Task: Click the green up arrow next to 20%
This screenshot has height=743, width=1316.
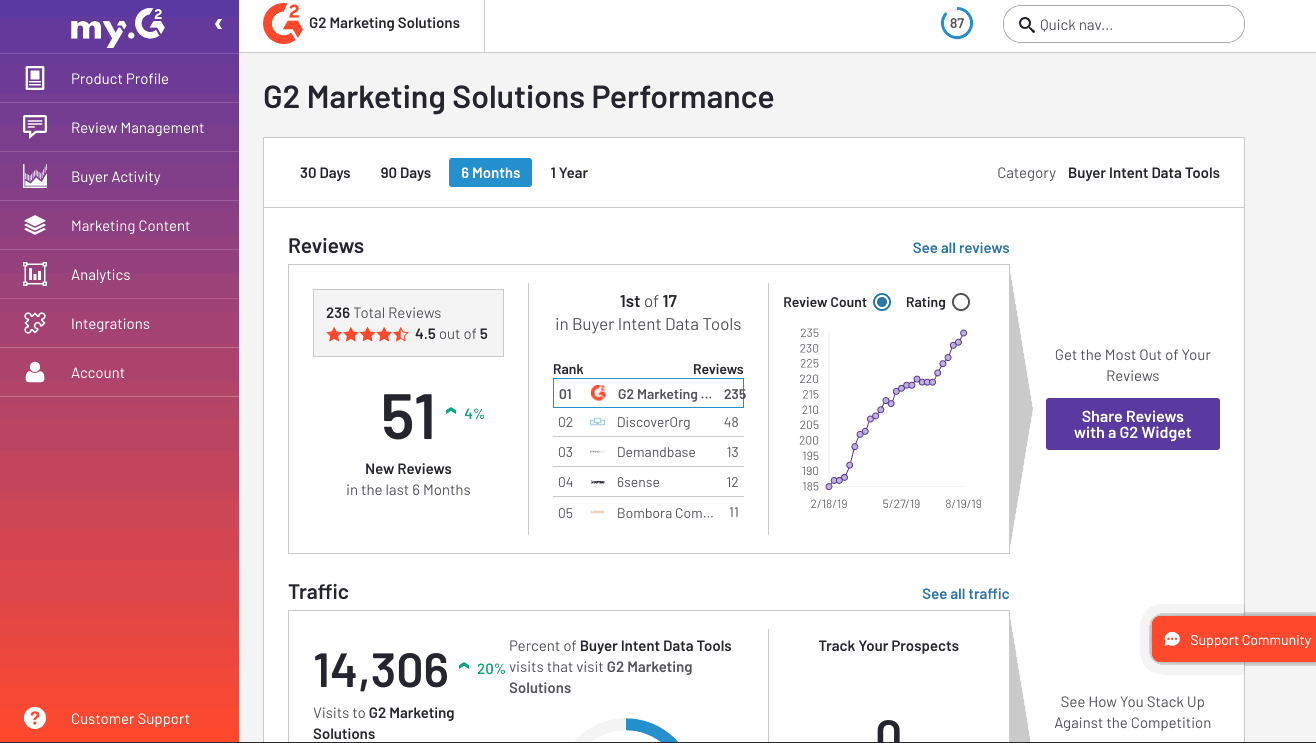Action: (x=464, y=665)
